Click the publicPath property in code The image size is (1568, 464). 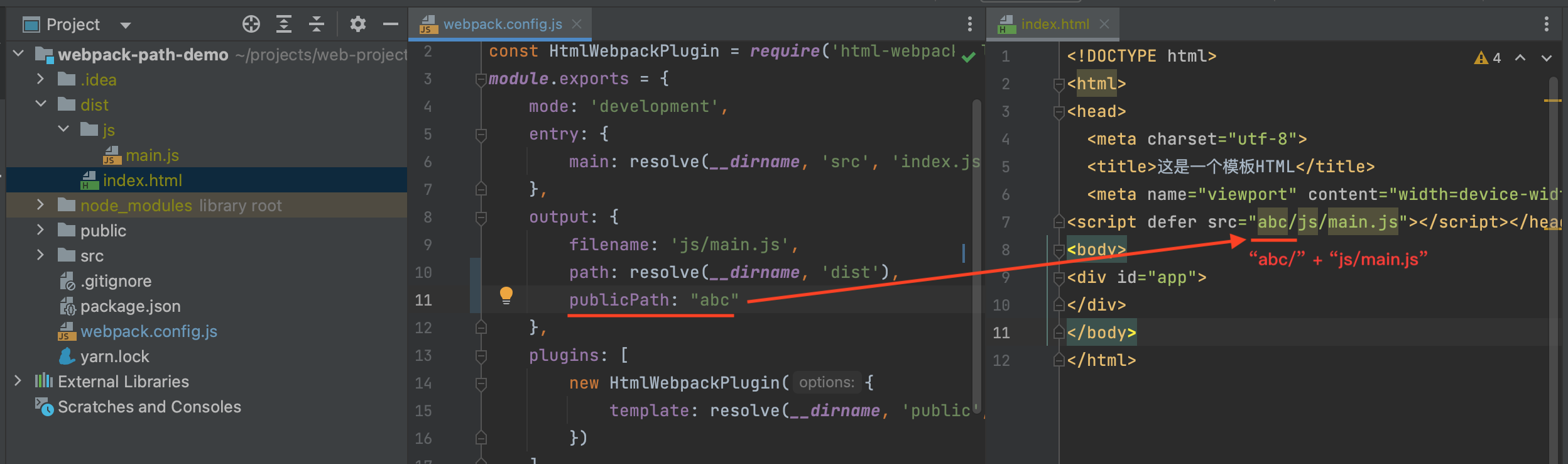(x=619, y=300)
